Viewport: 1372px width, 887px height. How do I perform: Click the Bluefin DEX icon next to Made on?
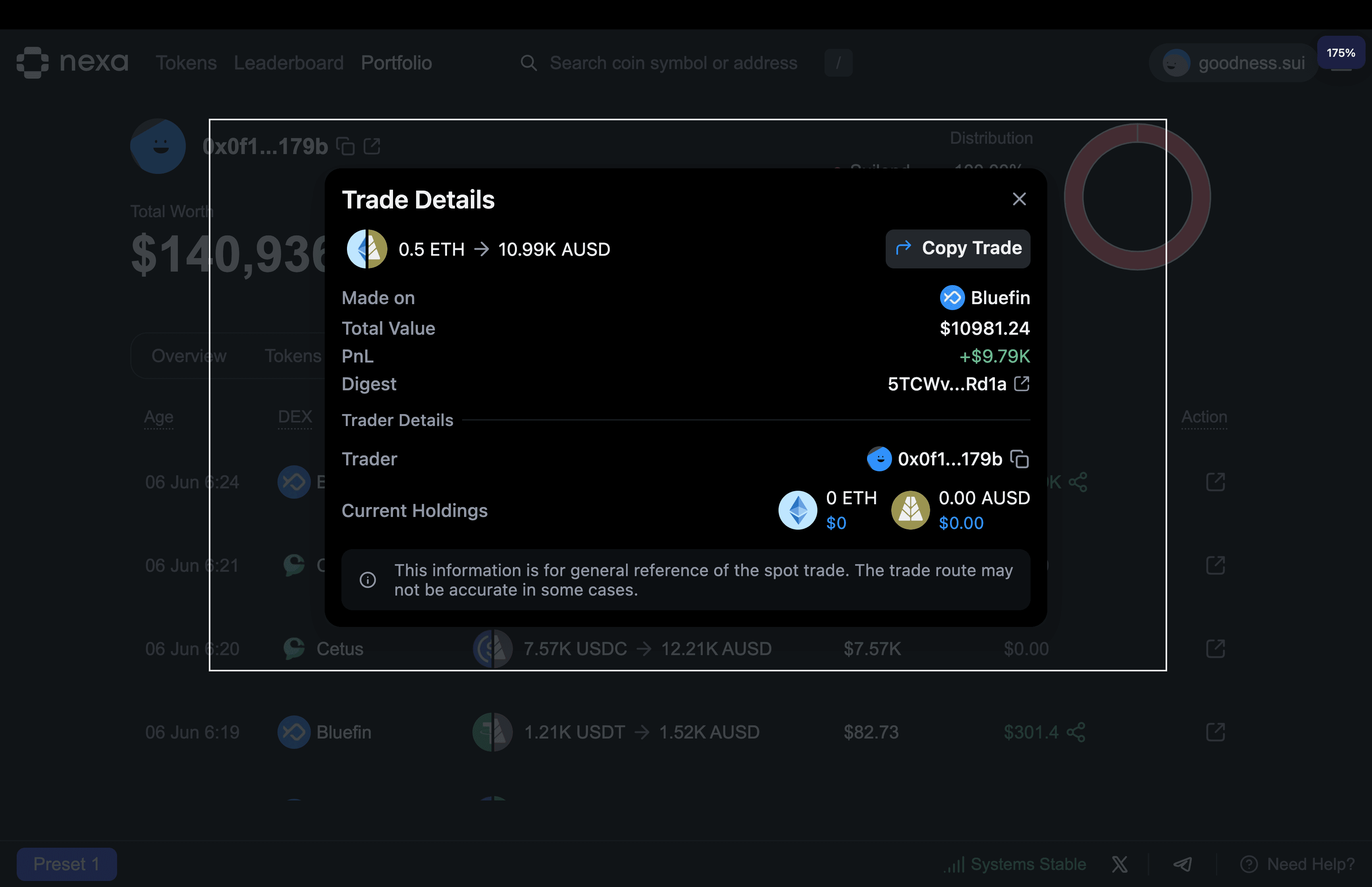click(x=952, y=297)
